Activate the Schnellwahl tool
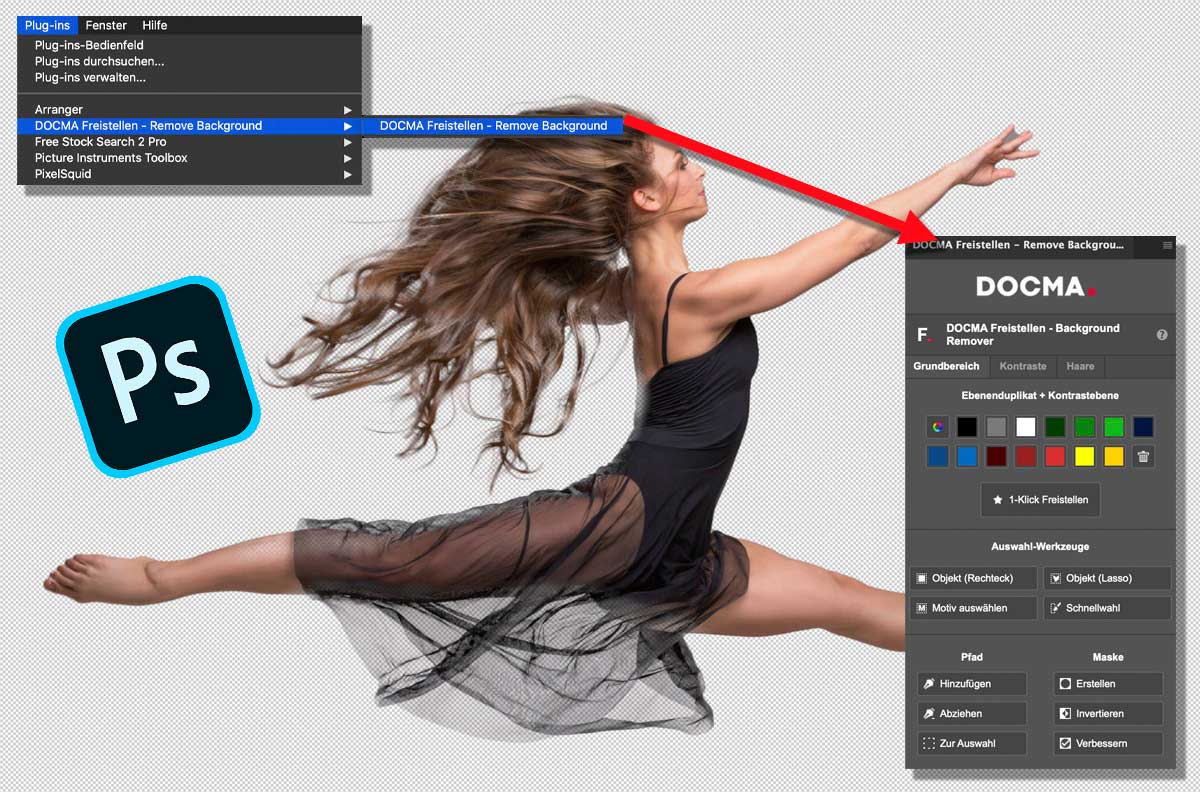 (x=1107, y=608)
